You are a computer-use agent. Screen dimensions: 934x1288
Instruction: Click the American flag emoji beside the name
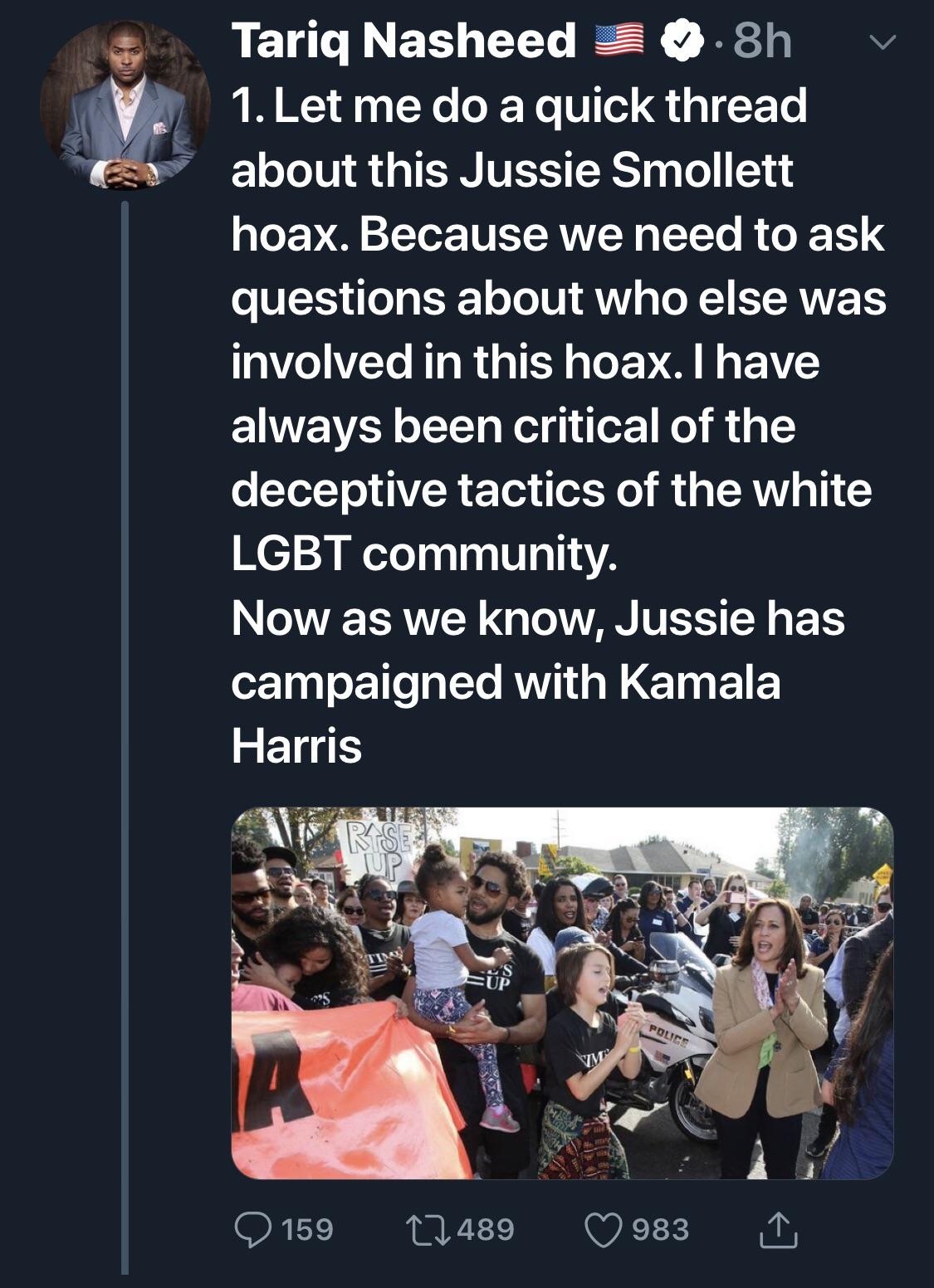pos(620,41)
